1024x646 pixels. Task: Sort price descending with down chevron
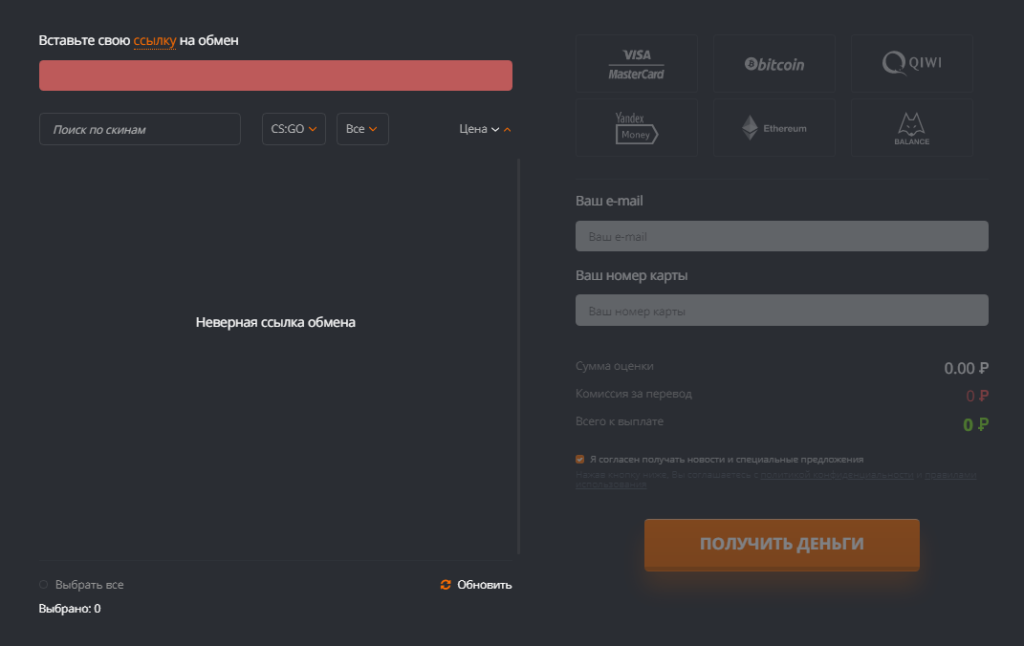point(495,129)
